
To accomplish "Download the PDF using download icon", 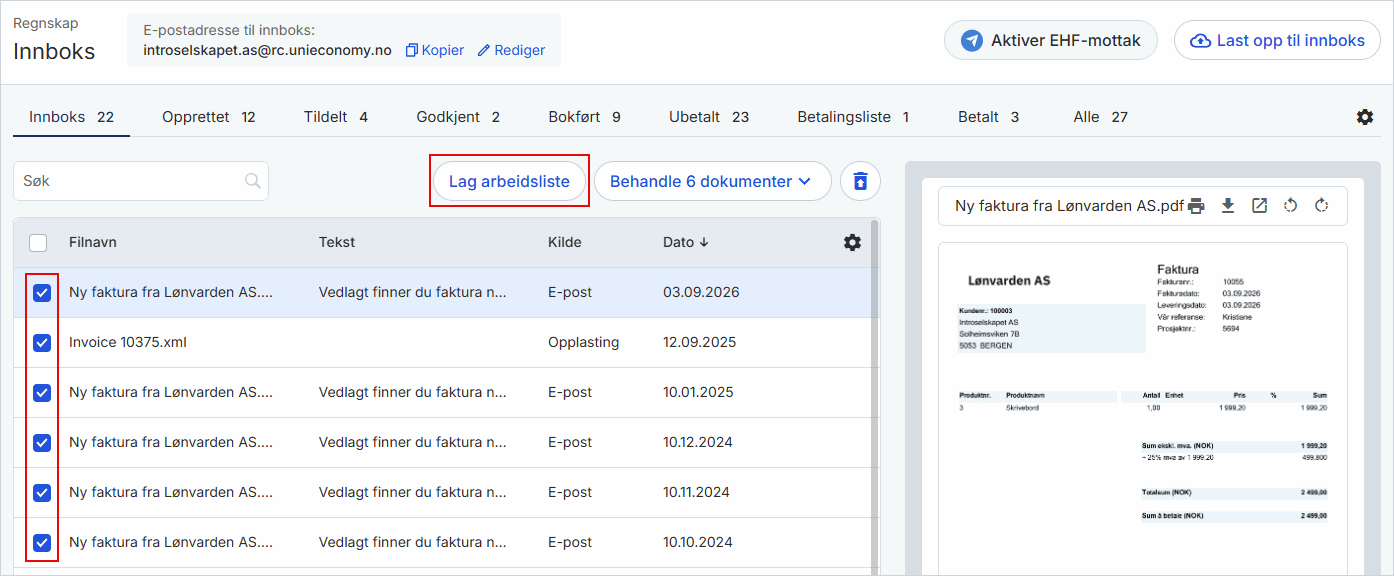I will [1228, 205].
